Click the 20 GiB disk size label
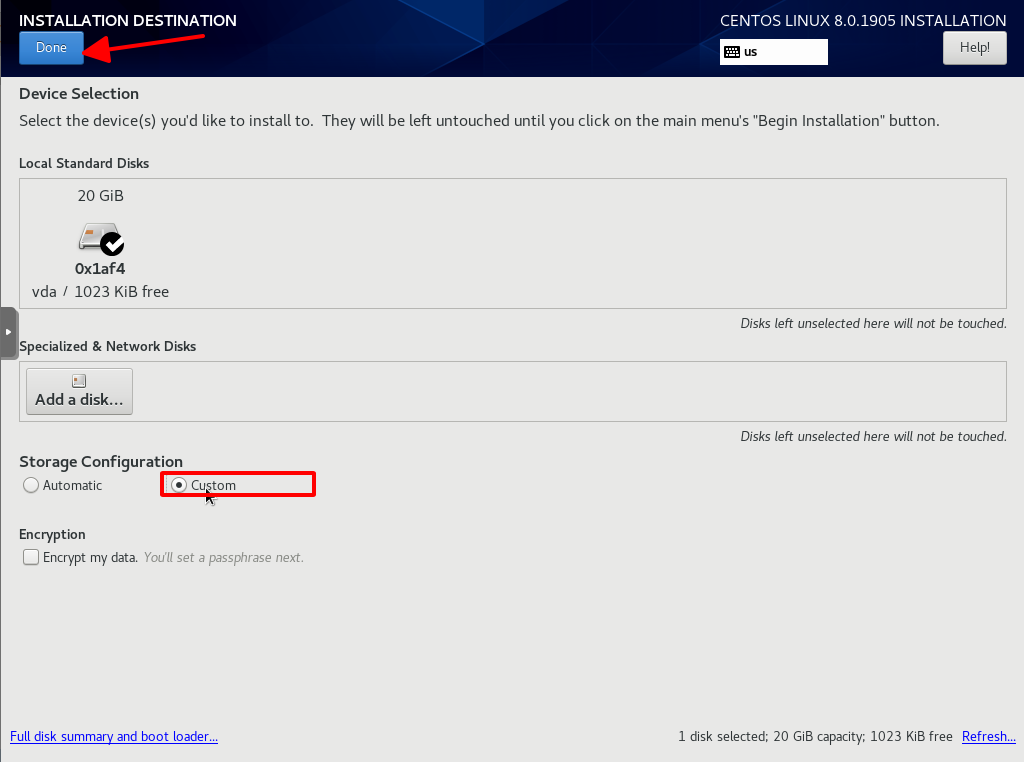The image size is (1024, 762). [x=101, y=196]
